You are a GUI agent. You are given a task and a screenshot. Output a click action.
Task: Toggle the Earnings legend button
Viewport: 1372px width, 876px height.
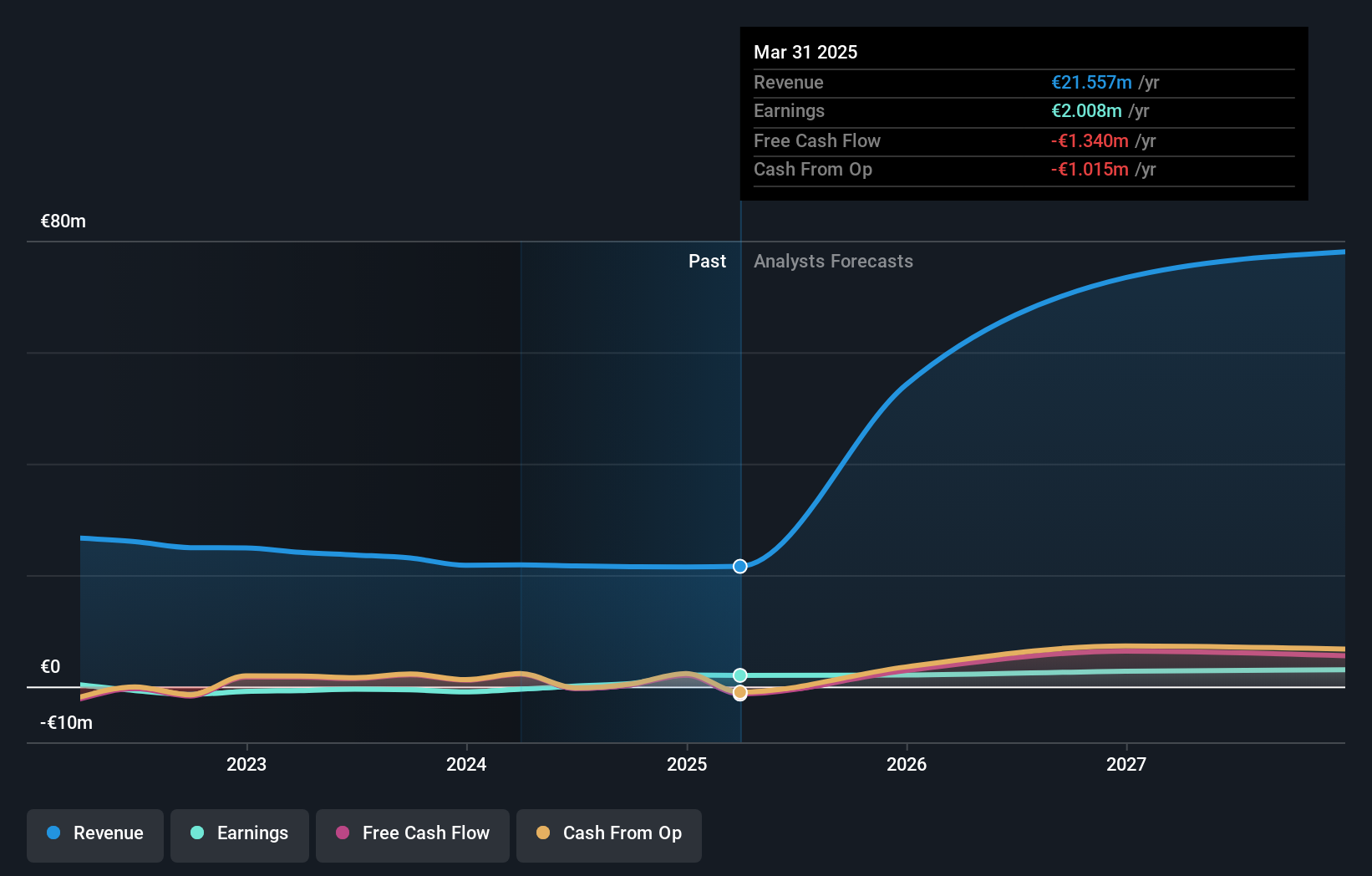(x=240, y=835)
